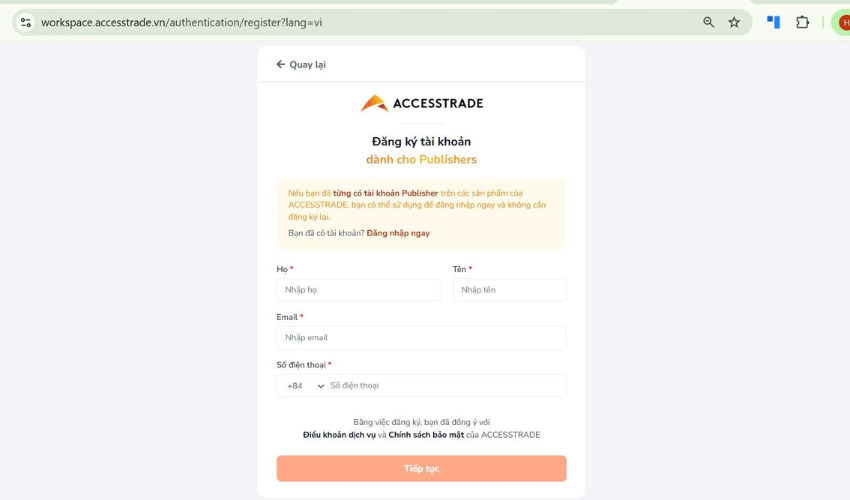Click the Quay lại text link
This screenshot has height=500, width=850.
coord(307,64)
